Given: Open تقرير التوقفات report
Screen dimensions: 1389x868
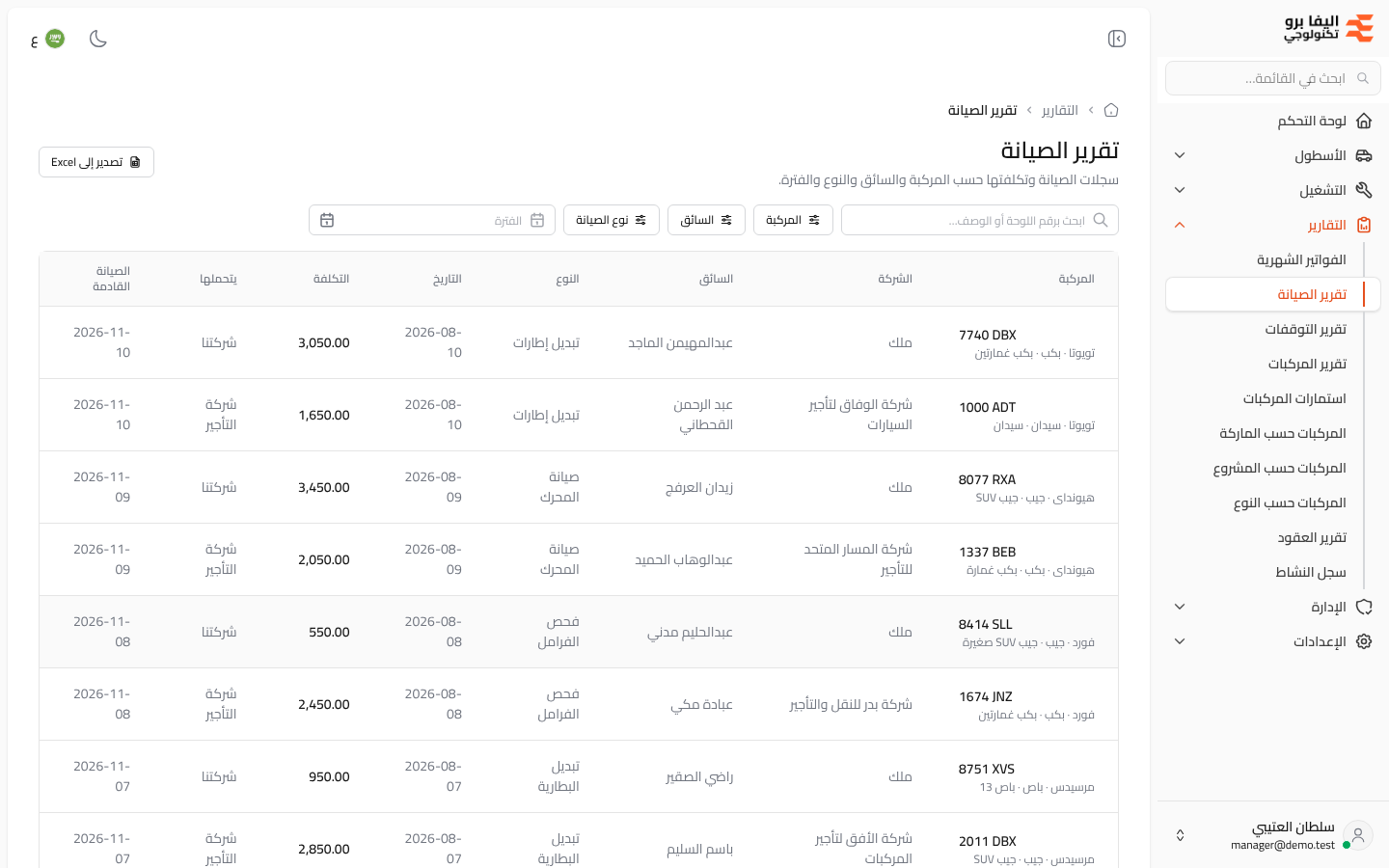Looking at the screenshot, I should (1305, 329).
